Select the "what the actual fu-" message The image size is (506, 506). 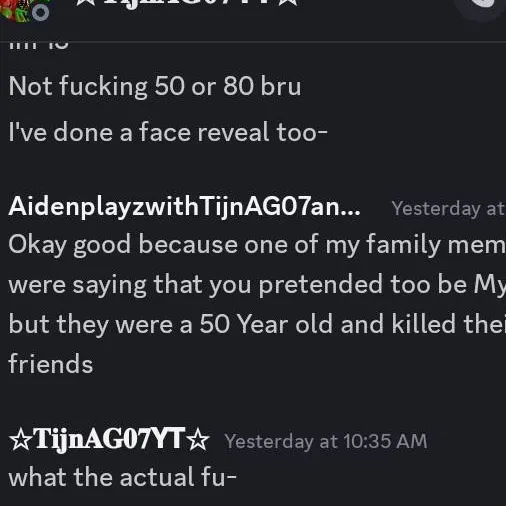pos(123,477)
